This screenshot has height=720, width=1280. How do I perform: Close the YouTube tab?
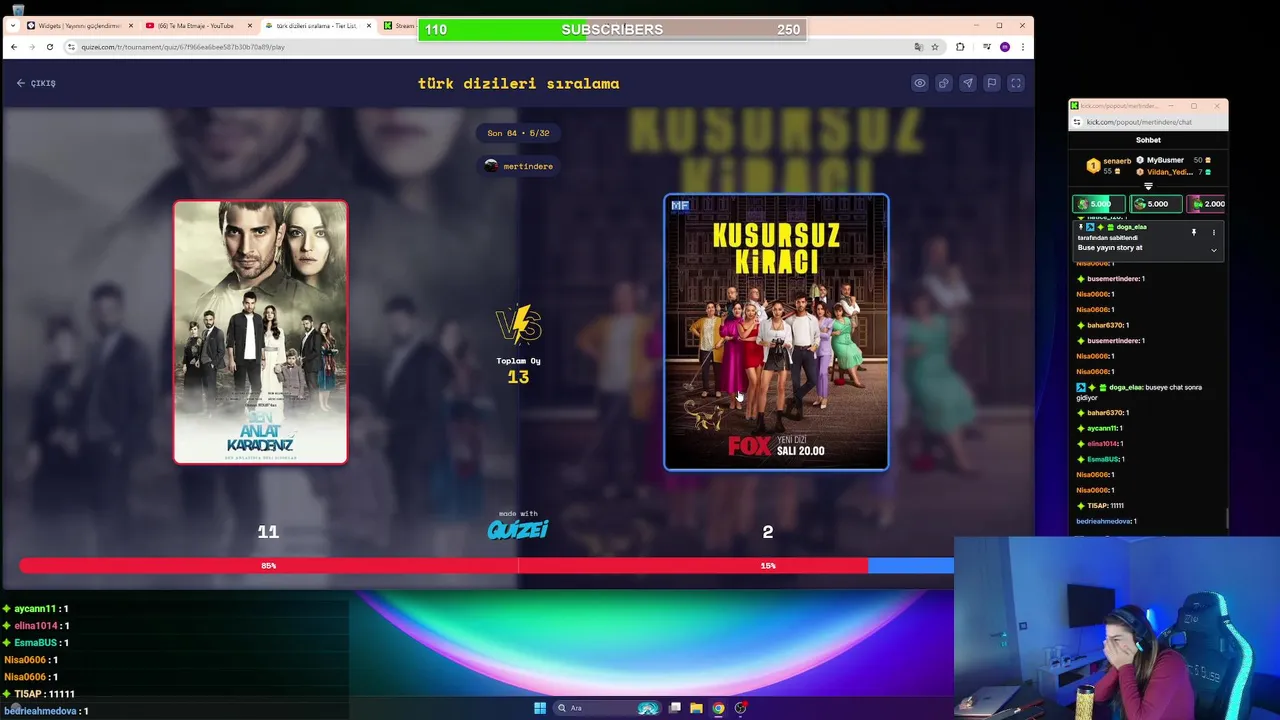point(249,26)
